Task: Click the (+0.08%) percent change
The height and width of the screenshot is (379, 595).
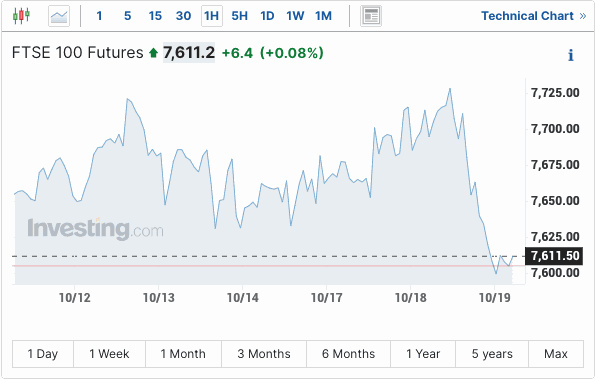Action: [x=291, y=53]
